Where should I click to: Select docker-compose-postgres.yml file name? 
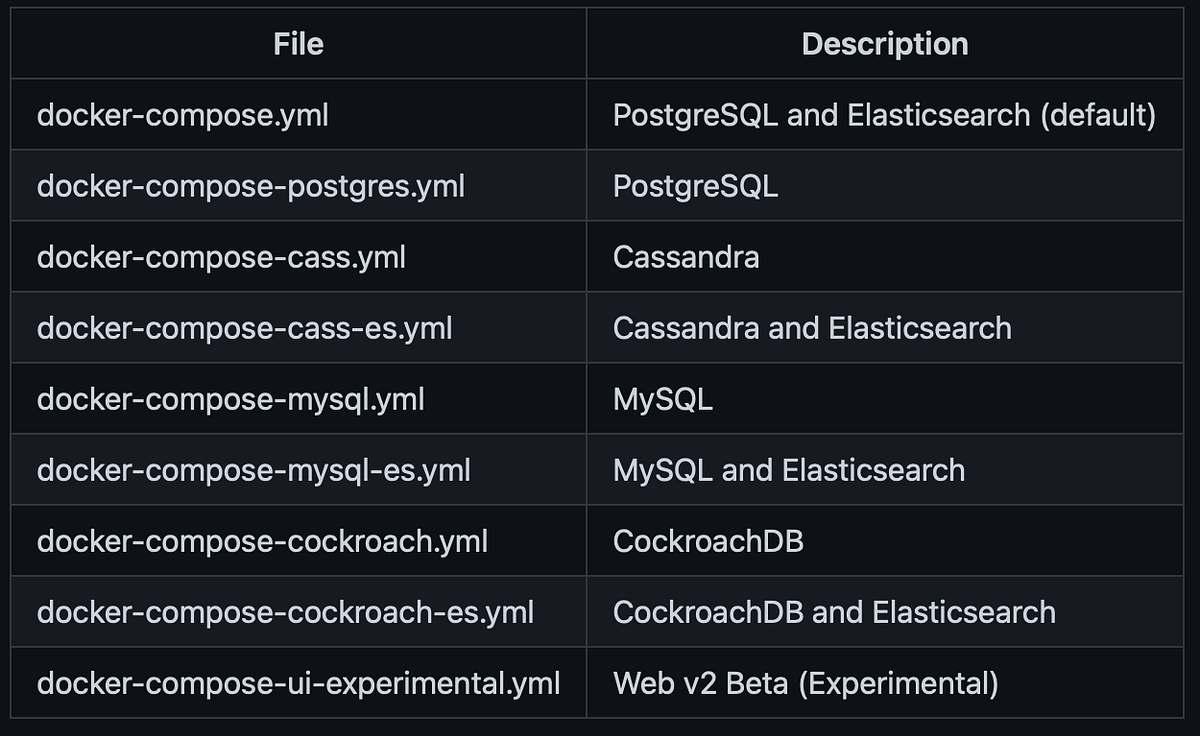251,187
